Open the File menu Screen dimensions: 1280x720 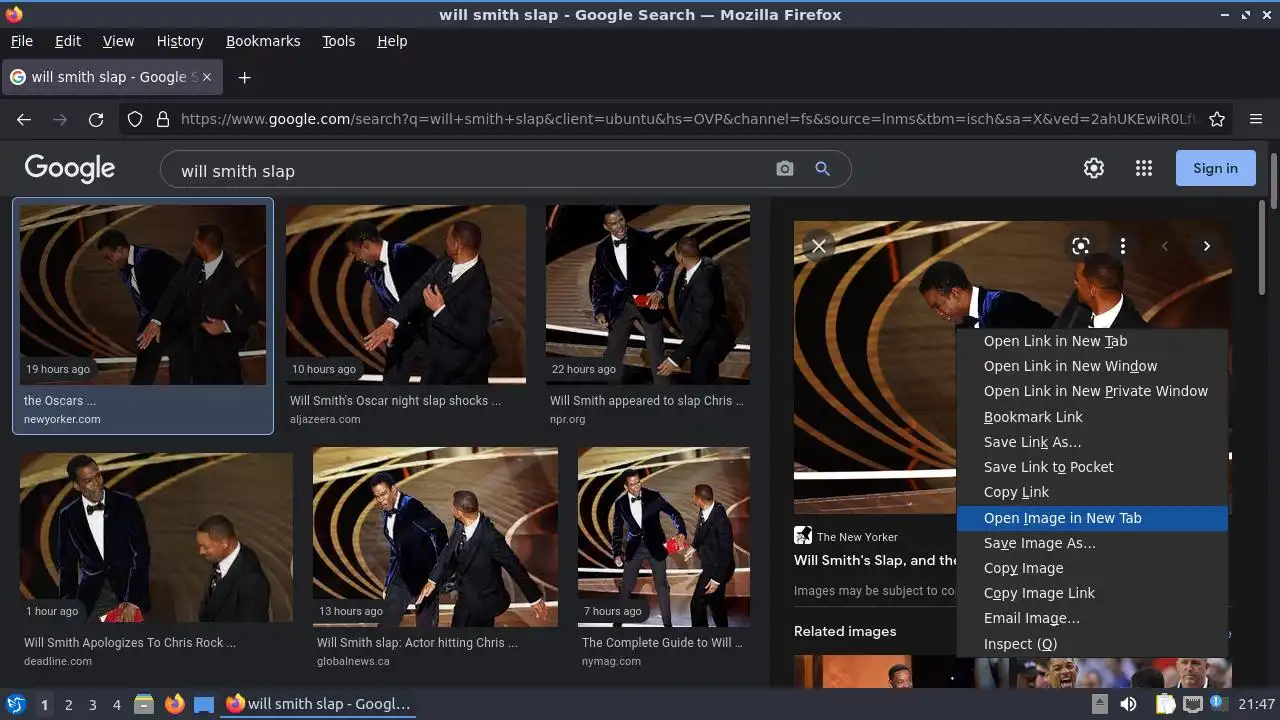click(21, 41)
